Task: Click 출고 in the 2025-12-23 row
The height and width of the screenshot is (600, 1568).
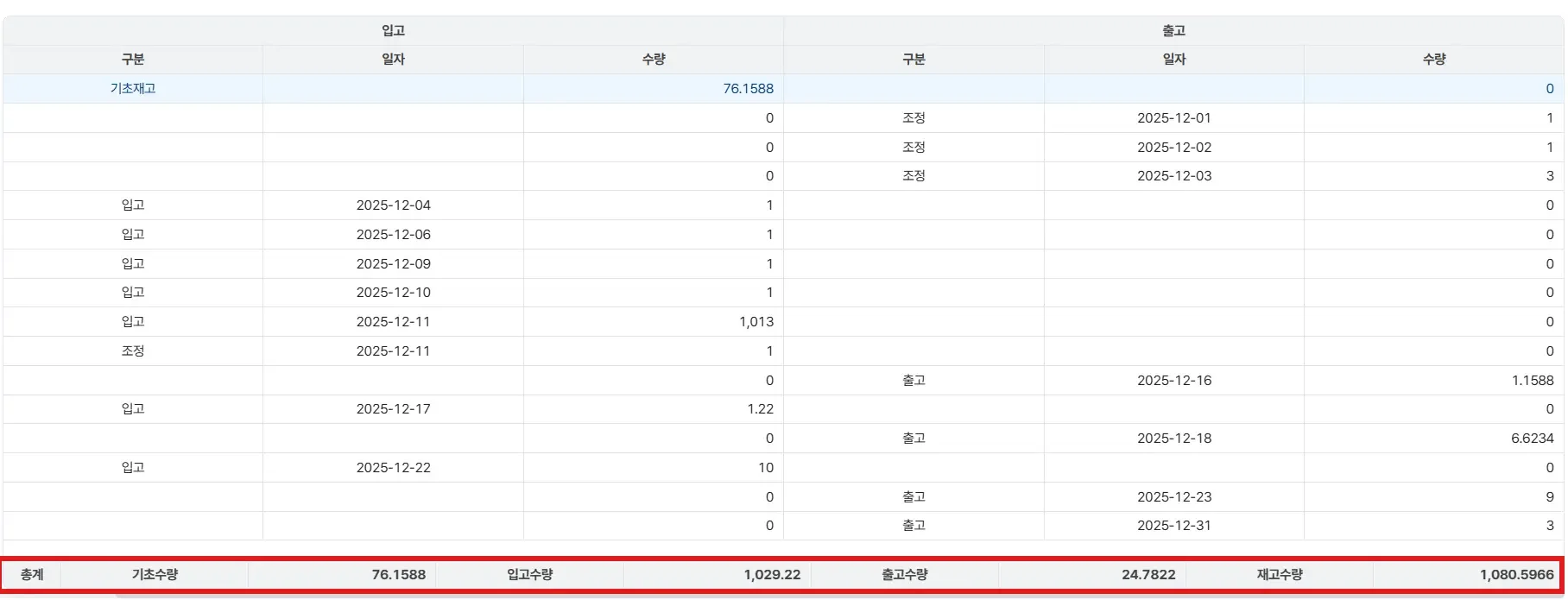Action: tap(914, 497)
